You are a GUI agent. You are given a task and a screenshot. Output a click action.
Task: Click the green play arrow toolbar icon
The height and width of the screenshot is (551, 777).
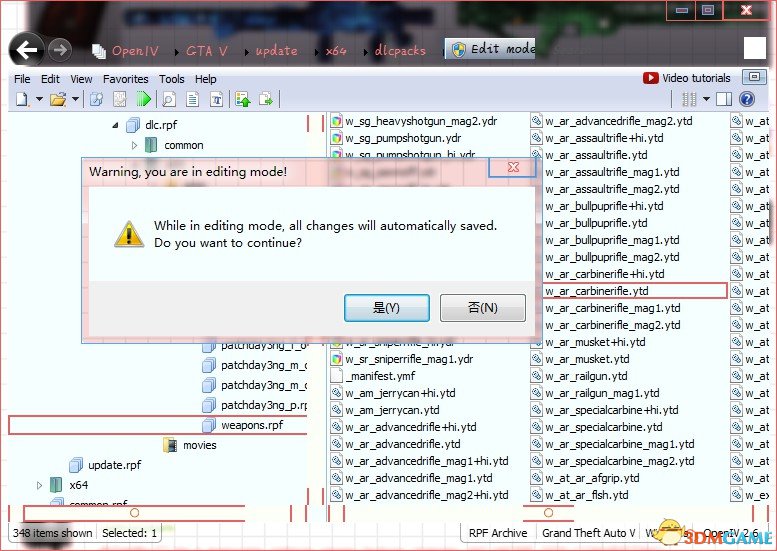[144, 99]
